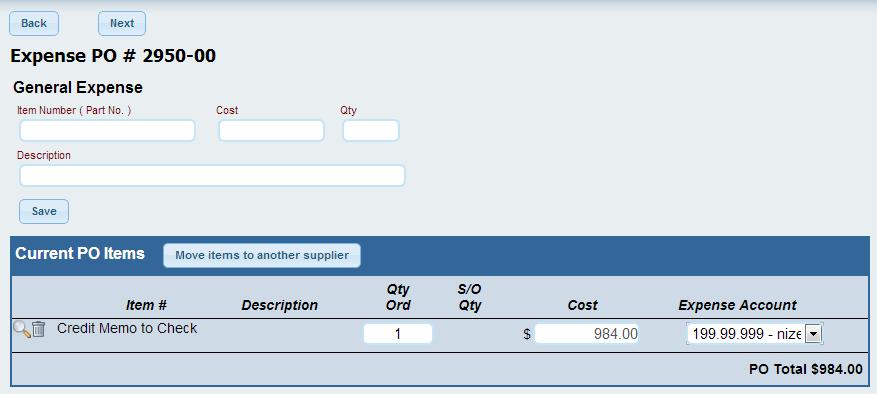
Task: Click the Cost column header
Action: [x=583, y=306]
